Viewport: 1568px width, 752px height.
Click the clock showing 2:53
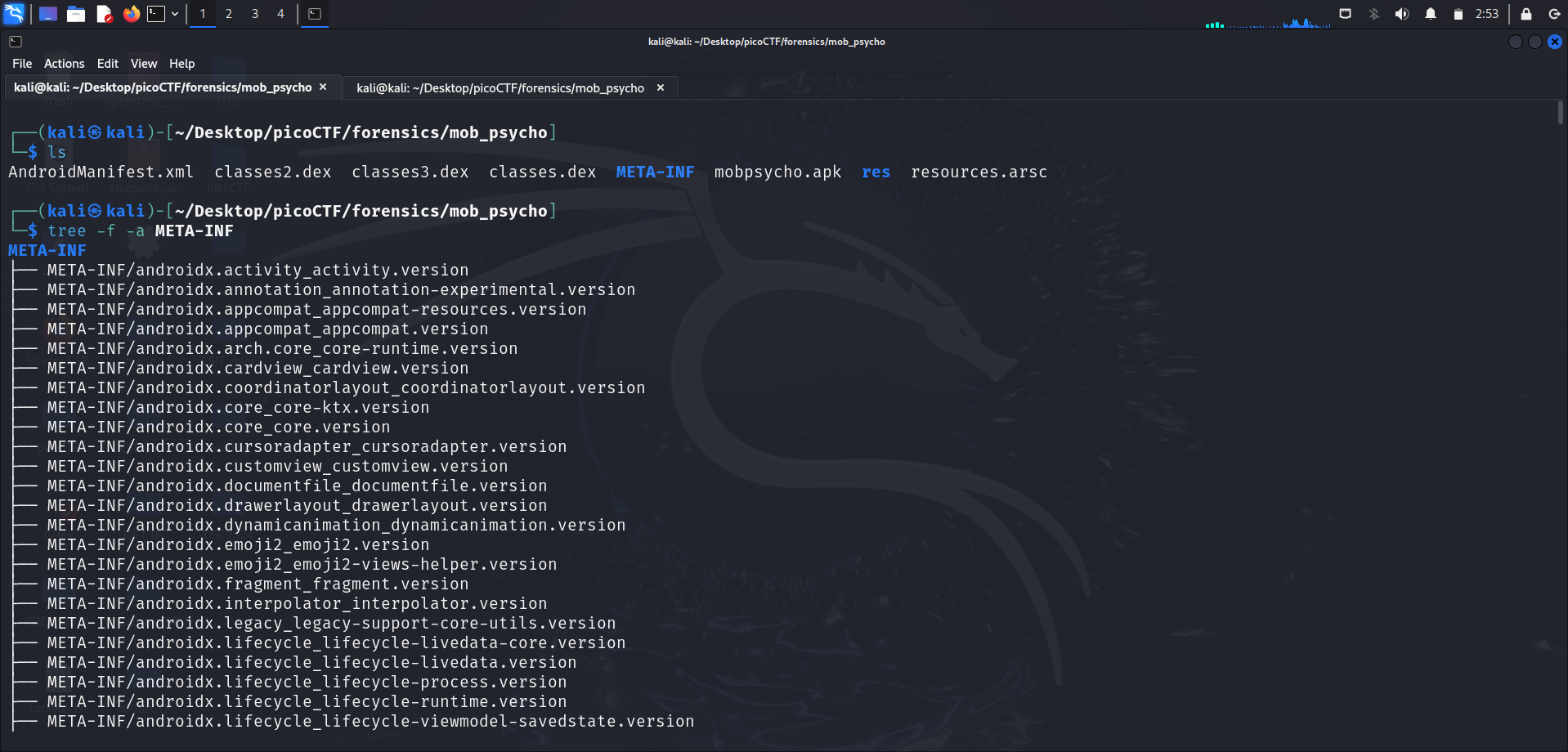(1486, 14)
